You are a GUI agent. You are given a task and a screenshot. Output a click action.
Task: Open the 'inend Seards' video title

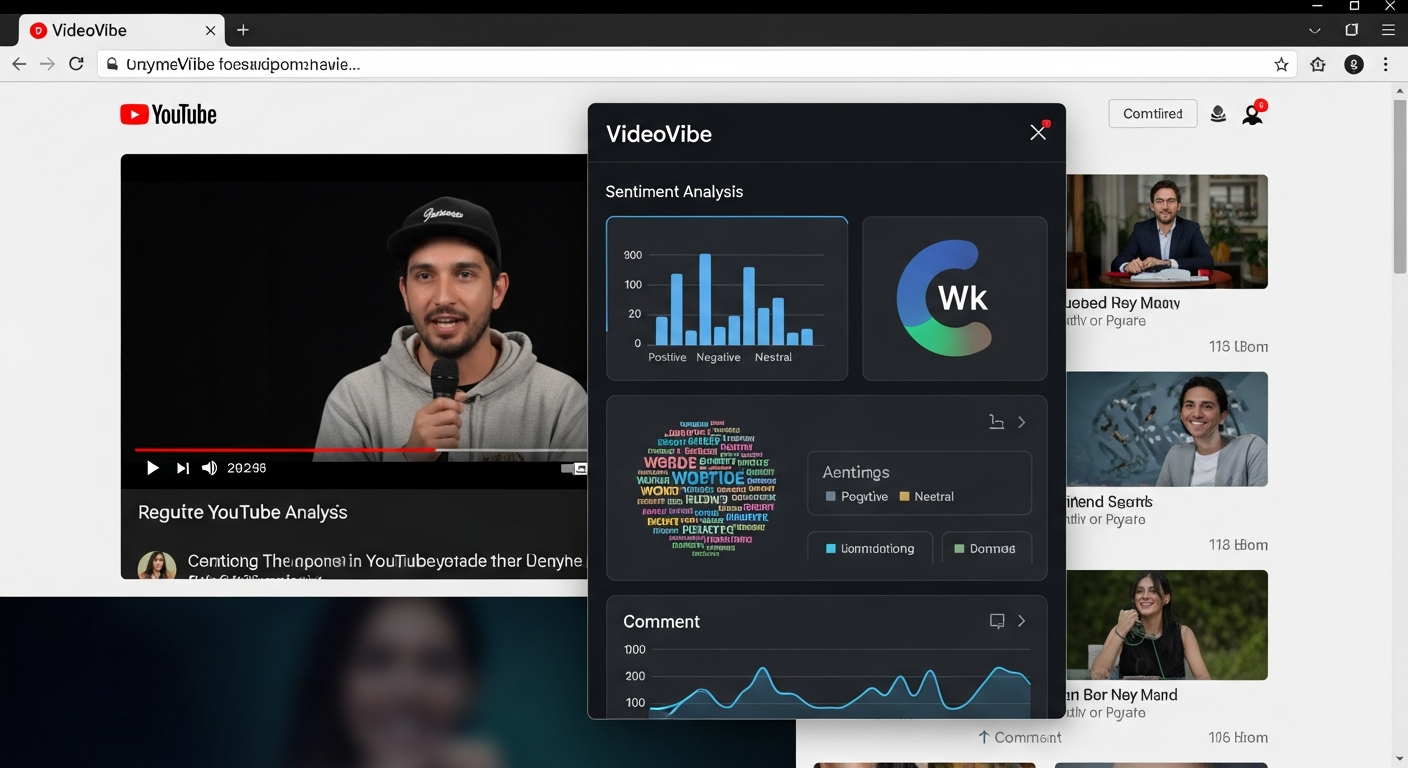click(1110, 502)
